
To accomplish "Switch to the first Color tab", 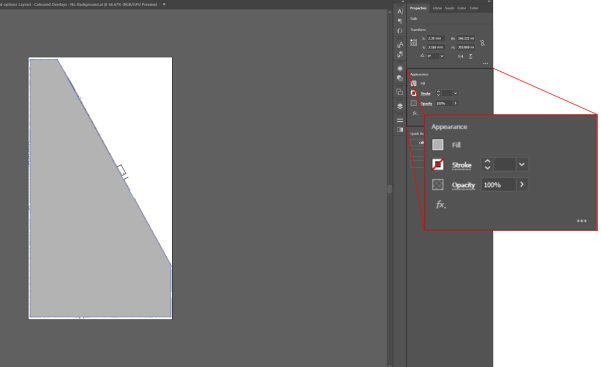I will coord(461,8).
